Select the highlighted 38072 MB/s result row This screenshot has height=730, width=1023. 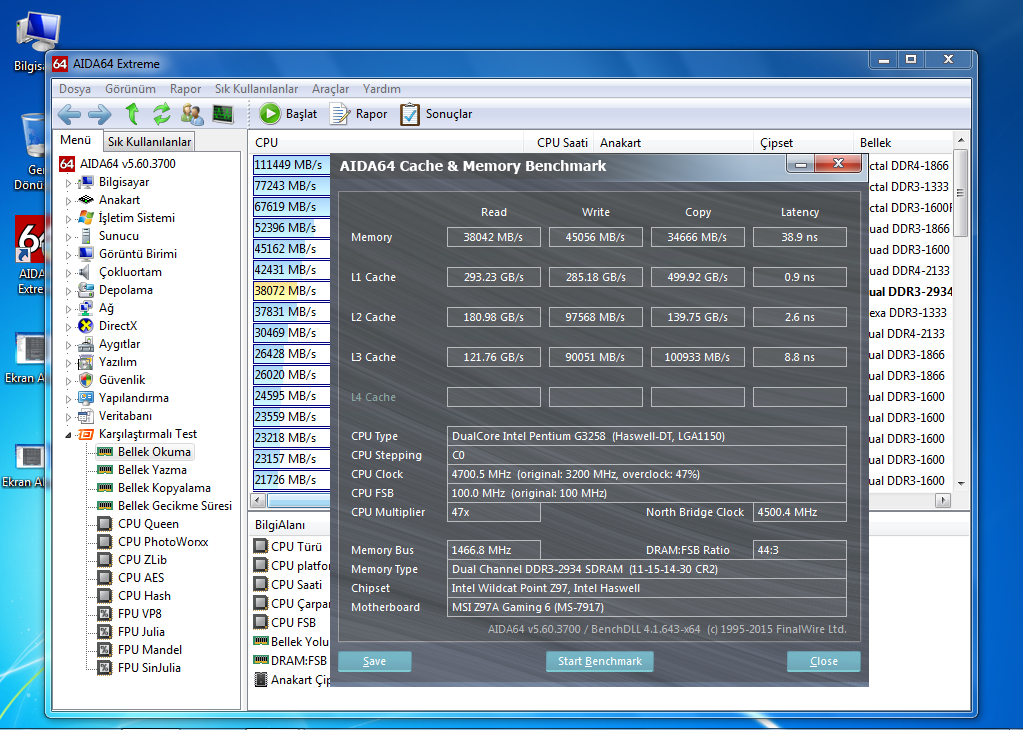tap(291, 290)
